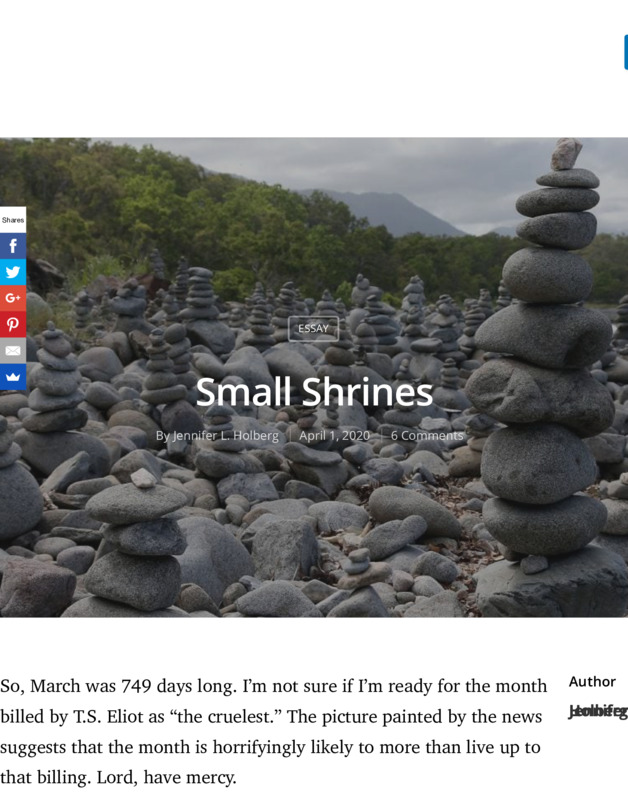Click the Shares counter label
Image resolution: width=628 pixels, height=800 pixels.
13,220
